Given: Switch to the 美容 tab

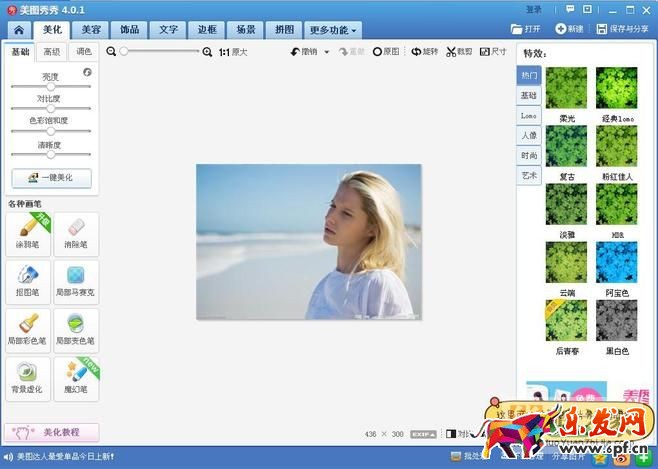Looking at the screenshot, I should 91,30.
